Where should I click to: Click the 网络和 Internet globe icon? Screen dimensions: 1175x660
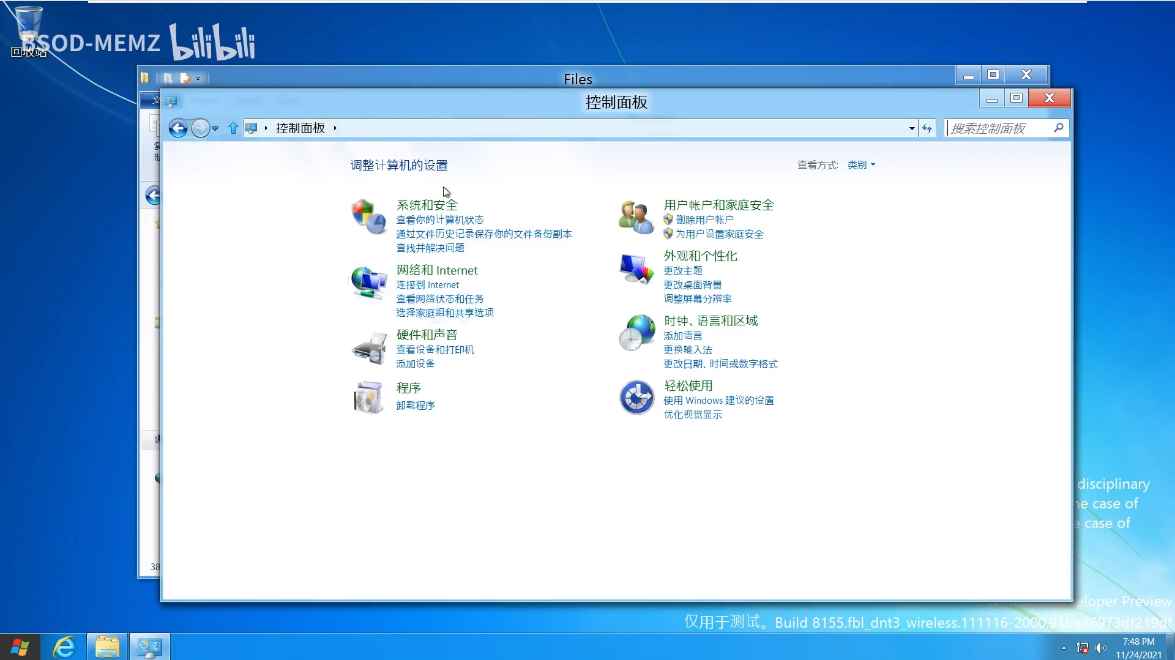tap(368, 283)
